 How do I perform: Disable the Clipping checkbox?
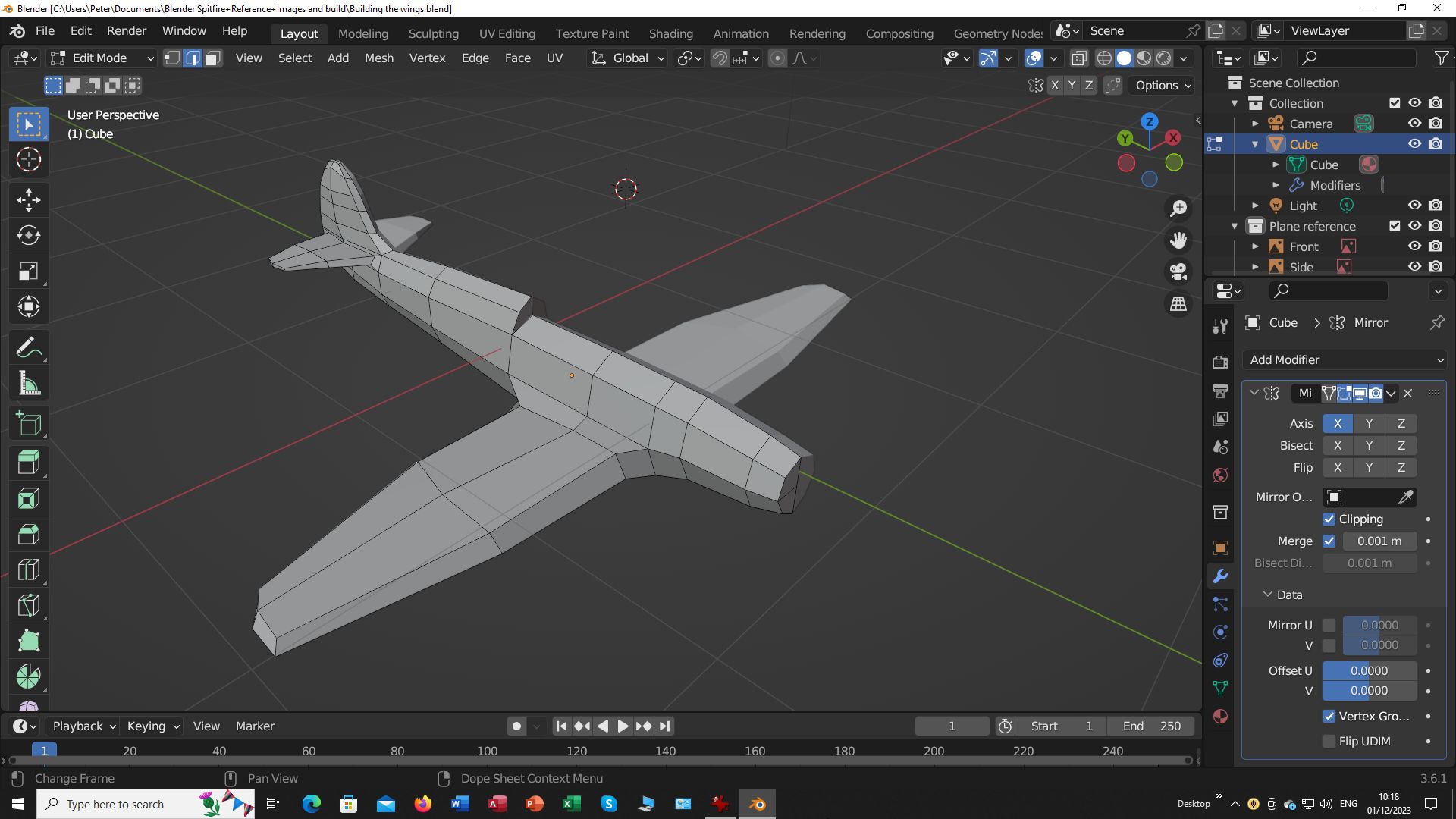(1329, 519)
